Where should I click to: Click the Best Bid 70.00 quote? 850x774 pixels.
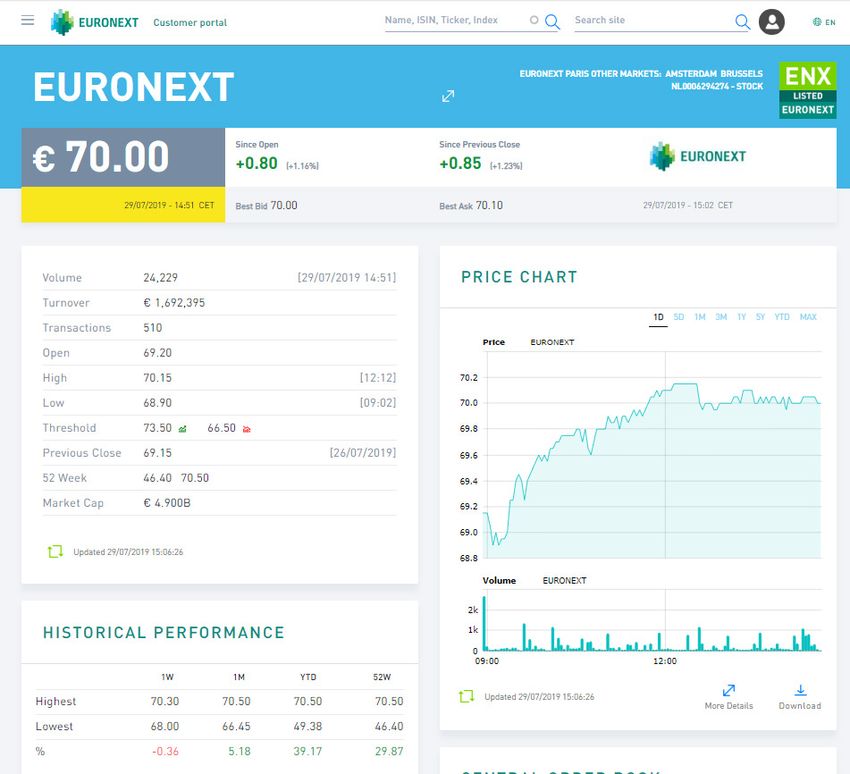pyautogui.click(x=266, y=205)
